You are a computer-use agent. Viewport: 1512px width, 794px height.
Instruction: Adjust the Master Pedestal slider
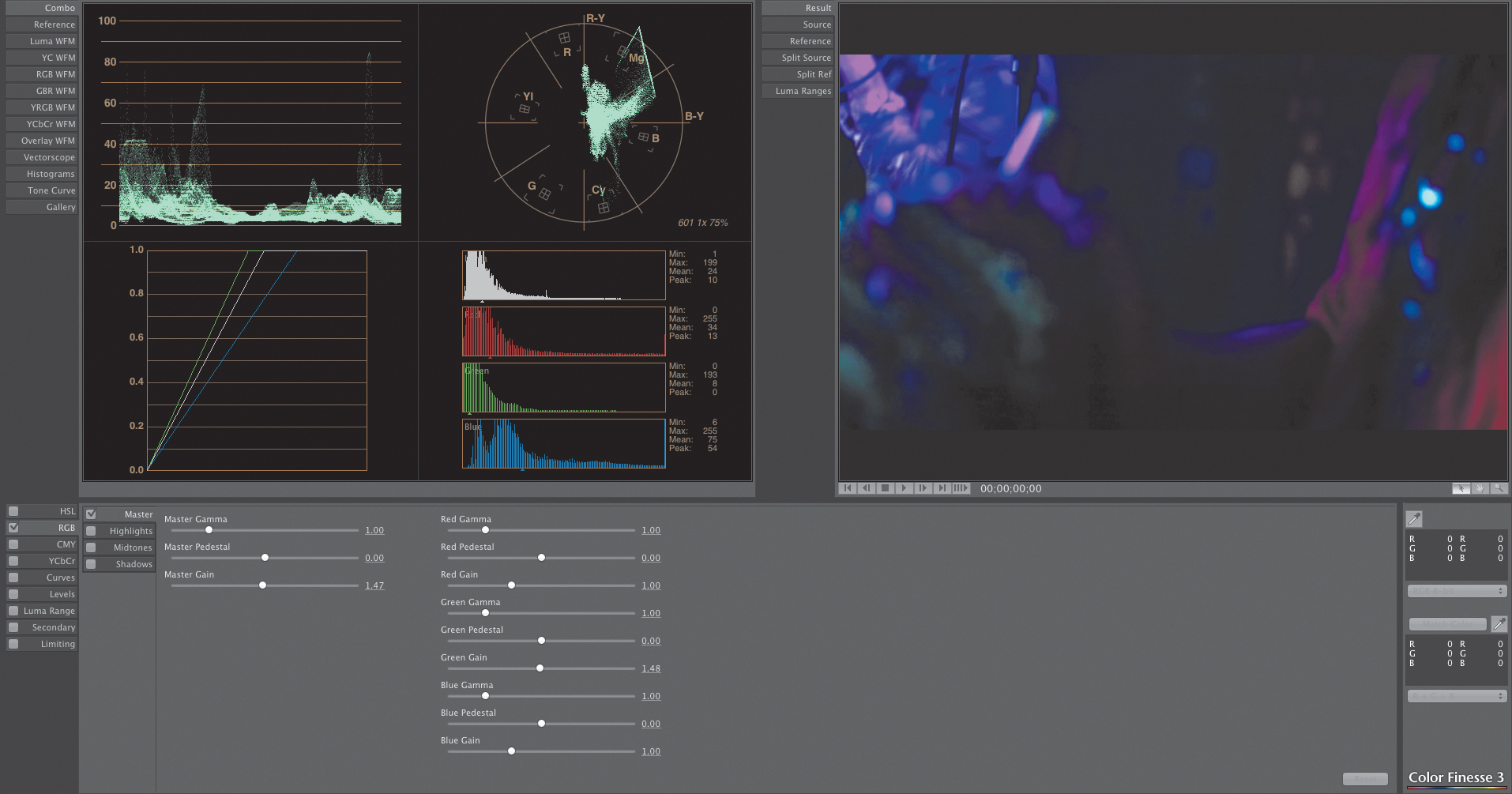point(265,558)
